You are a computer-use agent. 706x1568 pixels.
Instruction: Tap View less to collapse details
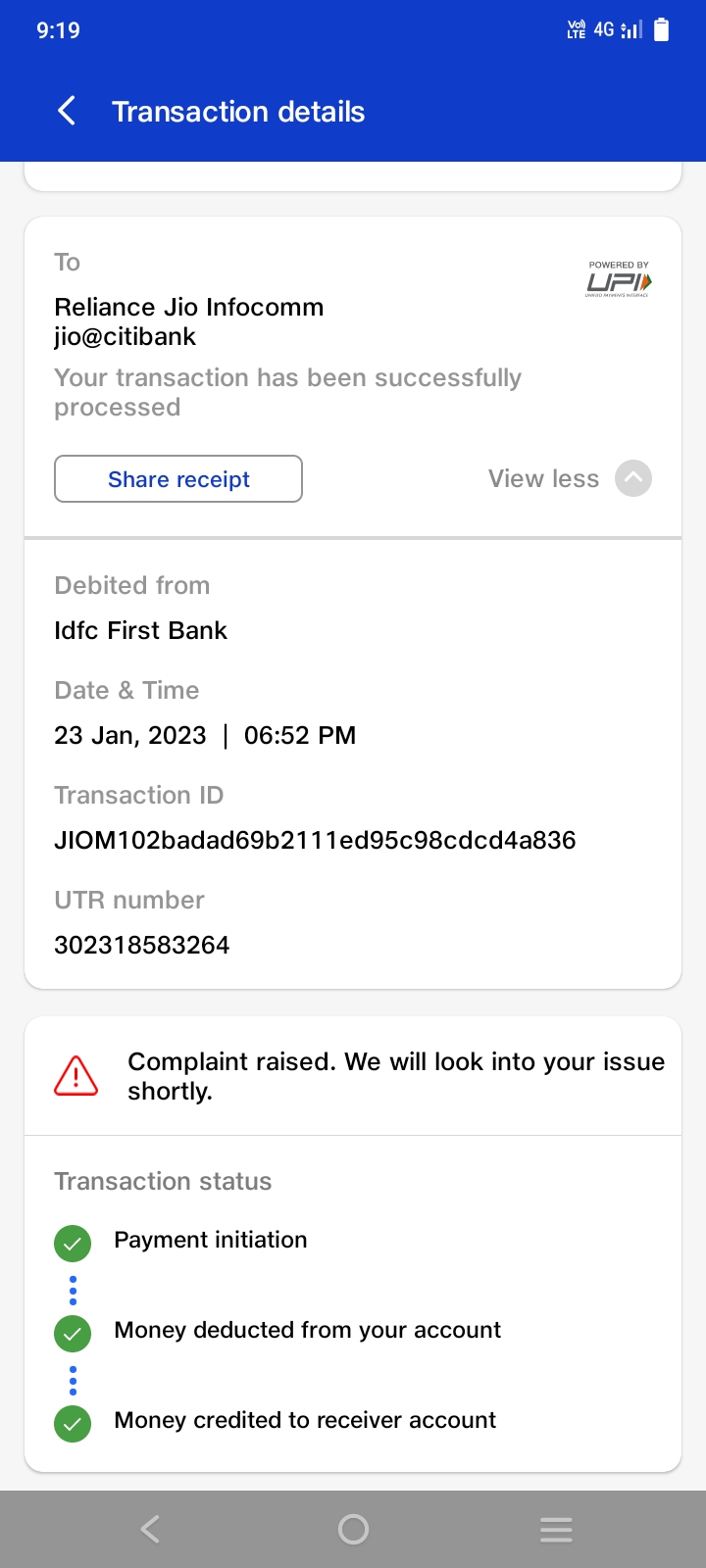coord(543,478)
